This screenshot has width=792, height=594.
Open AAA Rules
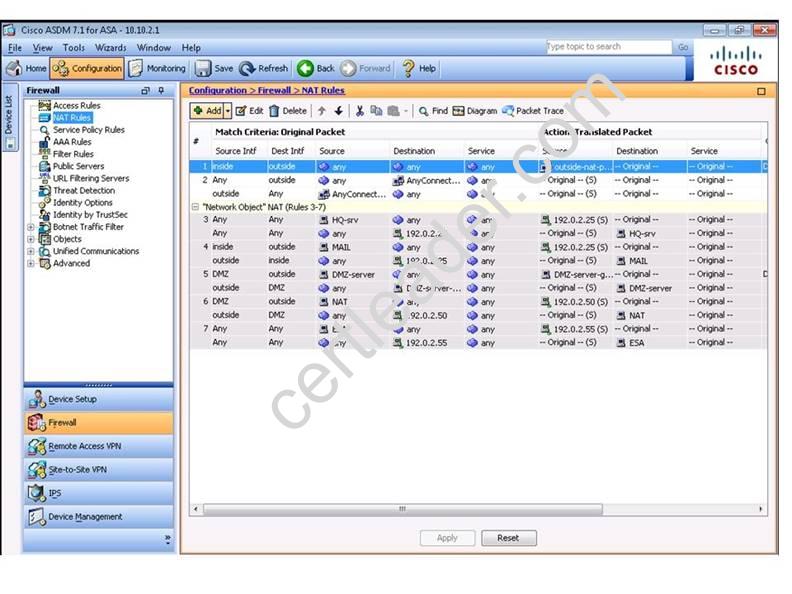pyautogui.click(x=72, y=142)
